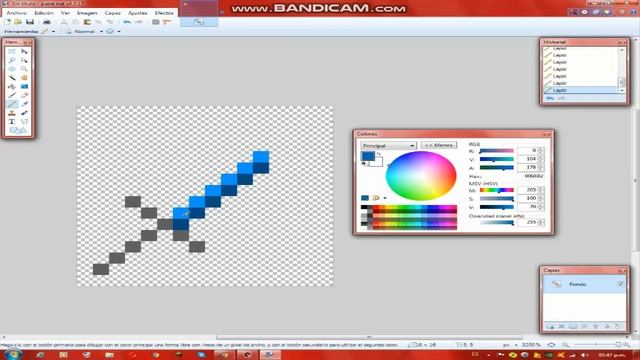Click the Undo arrow in the top toolbar
640x360 pixels.
pos(127,22)
